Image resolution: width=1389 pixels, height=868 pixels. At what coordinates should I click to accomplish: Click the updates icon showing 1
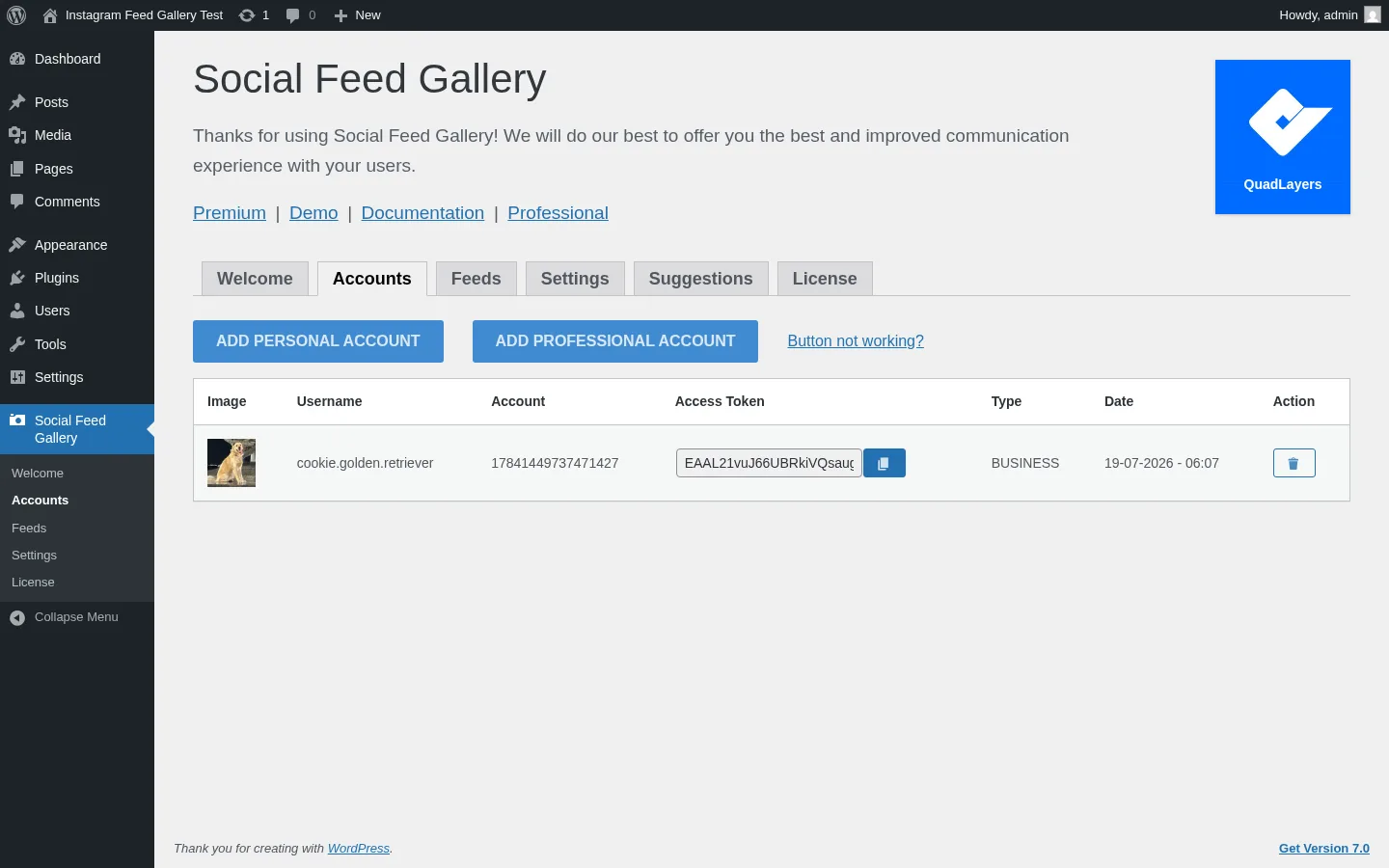[254, 15]
